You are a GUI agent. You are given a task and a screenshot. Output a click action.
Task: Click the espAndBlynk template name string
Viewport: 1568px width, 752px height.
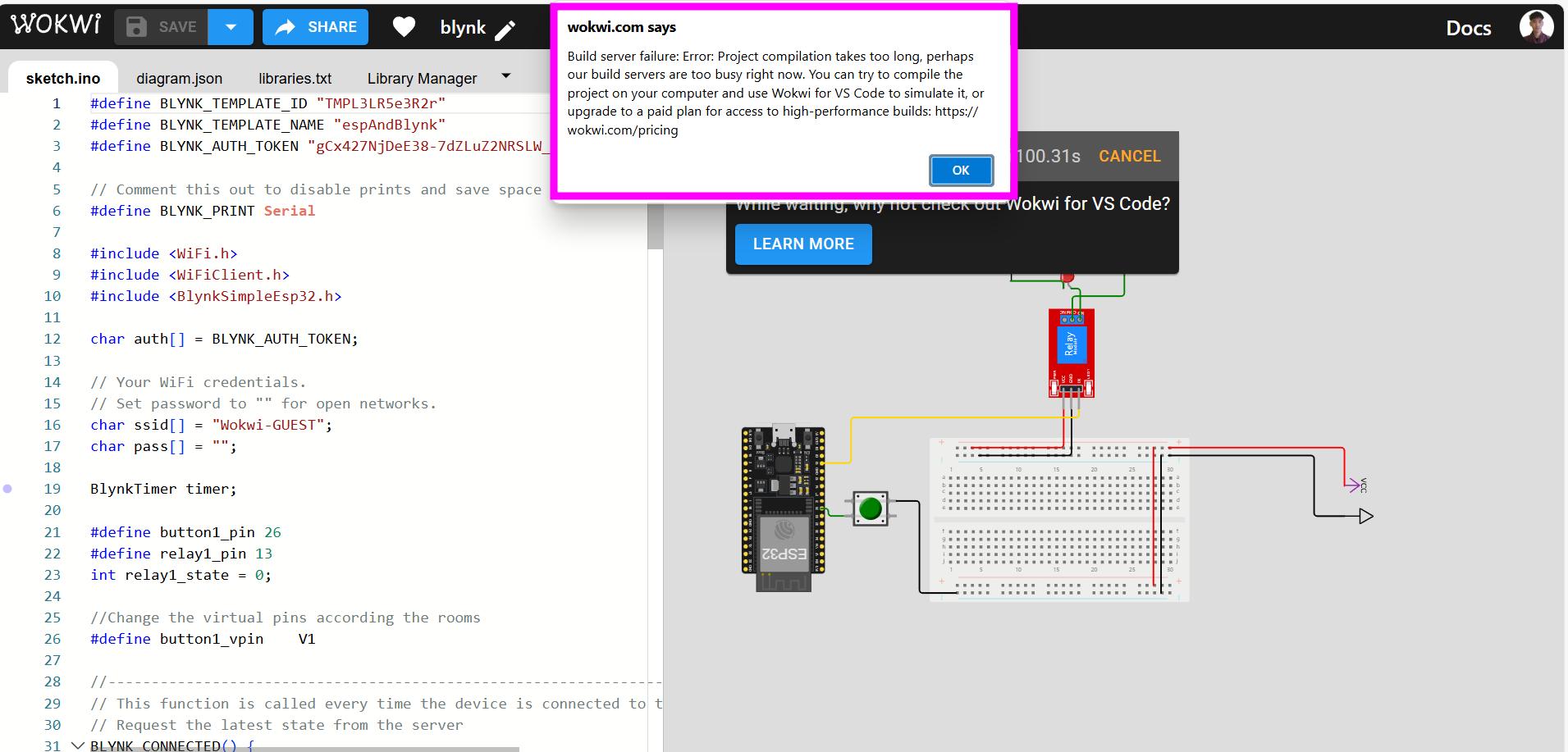coord(389,125)
